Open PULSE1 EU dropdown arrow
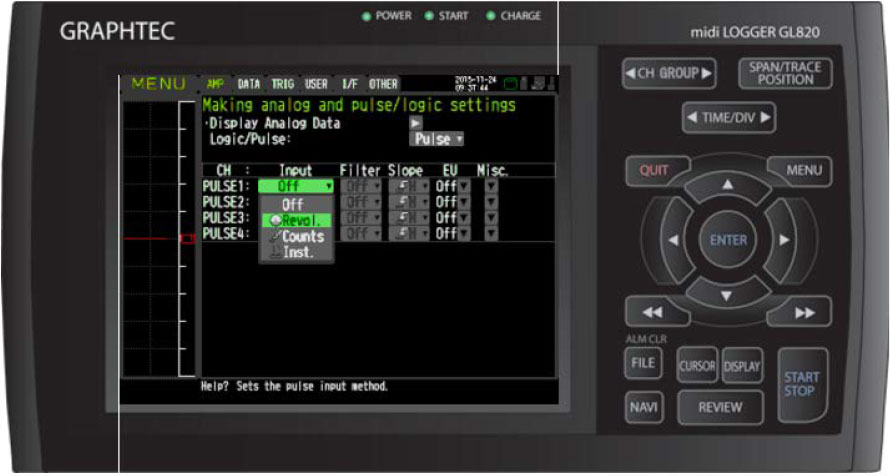This screenshot has height=476, width=890. click(464, 186)
